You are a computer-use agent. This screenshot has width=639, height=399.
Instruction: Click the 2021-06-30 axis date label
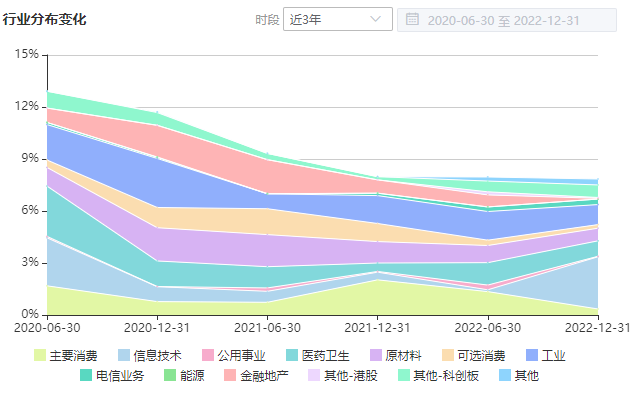(x=267, y=328)
